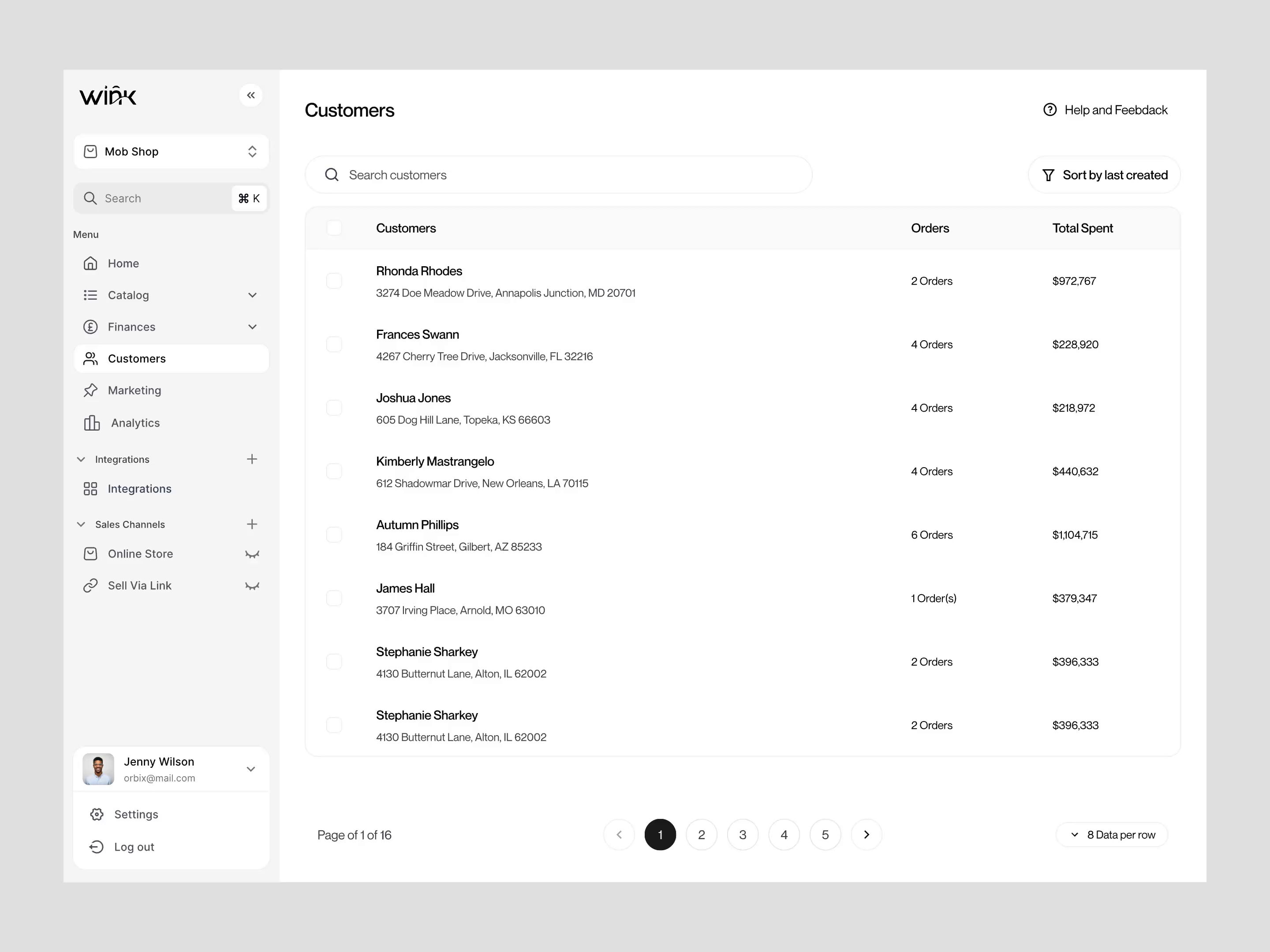The image size is (1270, 952).
Task: Select the Kimberly Mastrangelo row checkbox
Action: click(x=334, y=471)
